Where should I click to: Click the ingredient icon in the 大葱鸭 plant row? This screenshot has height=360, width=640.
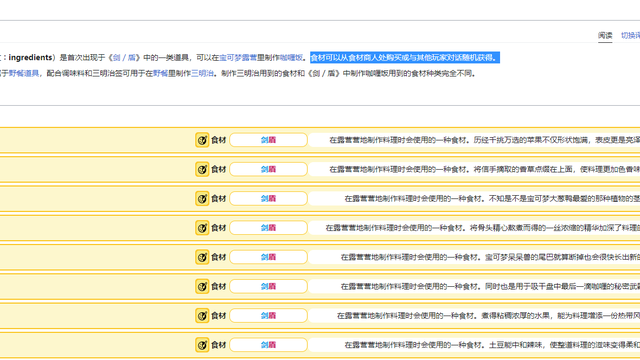(202, 199)
